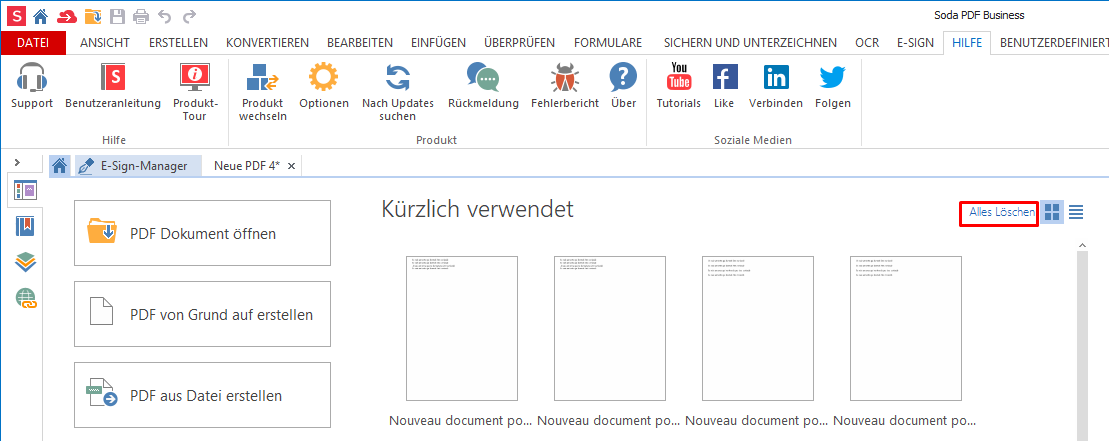Select the HILFE ribbon tab

click(967, 42)
